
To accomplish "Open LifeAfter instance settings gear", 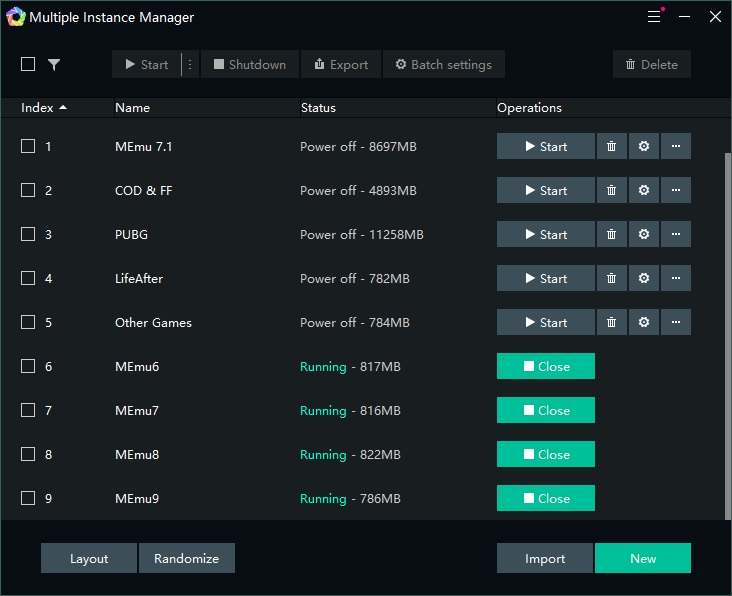I will tap(643, 279).
